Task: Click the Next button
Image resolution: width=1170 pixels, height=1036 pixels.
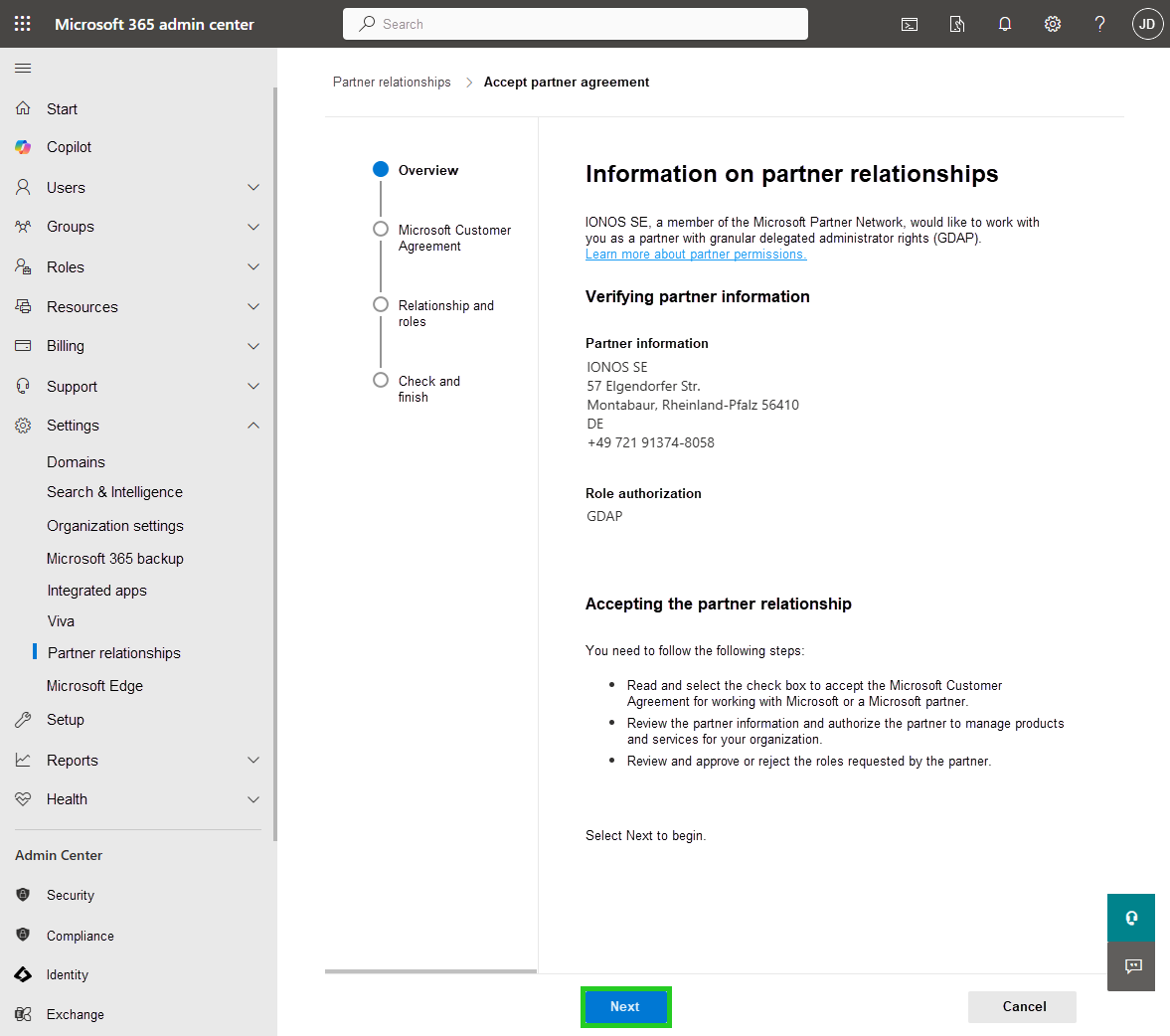Action: 625,1006
